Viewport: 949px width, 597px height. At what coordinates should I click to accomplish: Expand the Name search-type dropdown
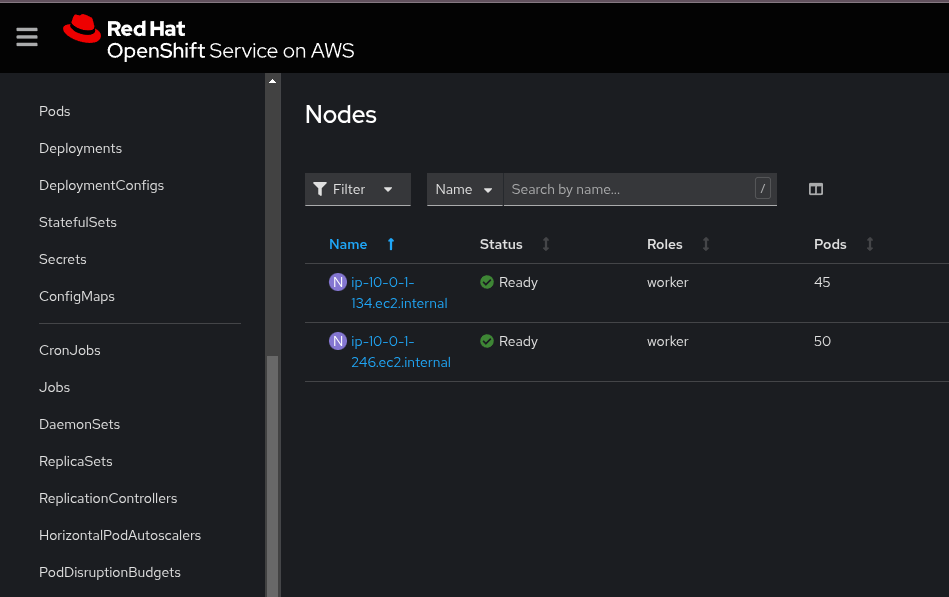point(464,189)
